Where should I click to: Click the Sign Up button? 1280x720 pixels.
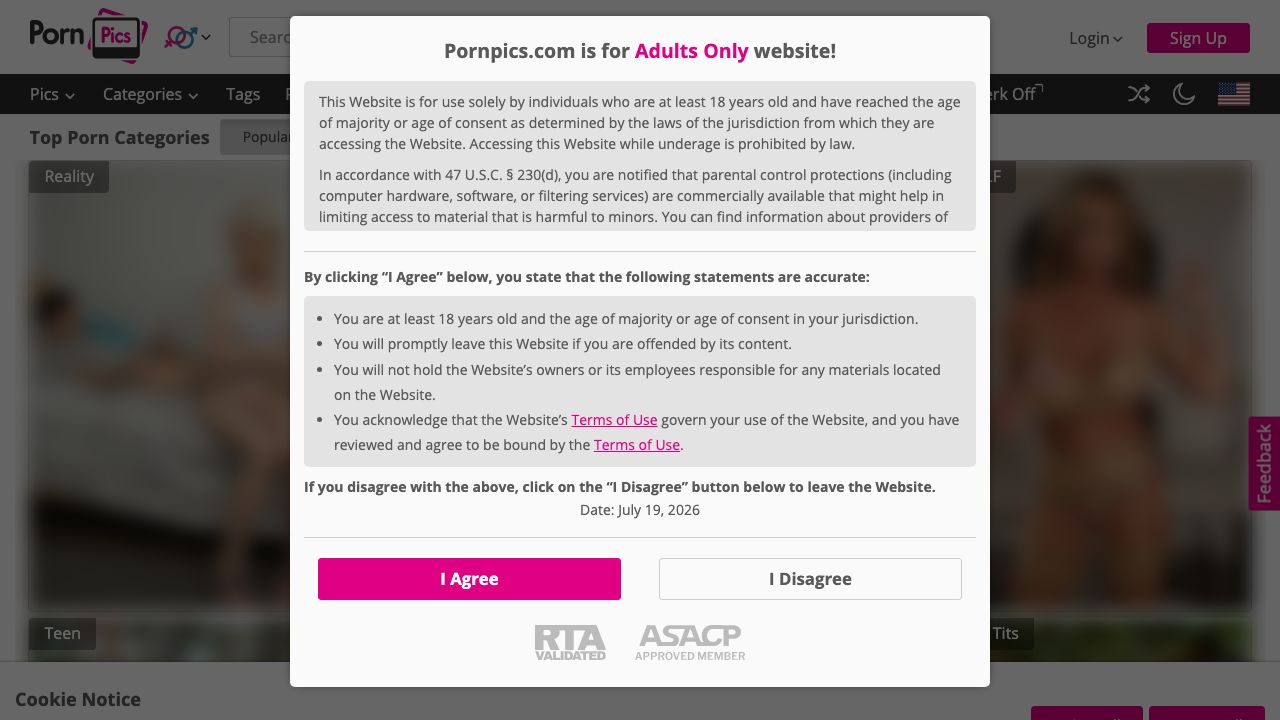tap(1198, 38)
